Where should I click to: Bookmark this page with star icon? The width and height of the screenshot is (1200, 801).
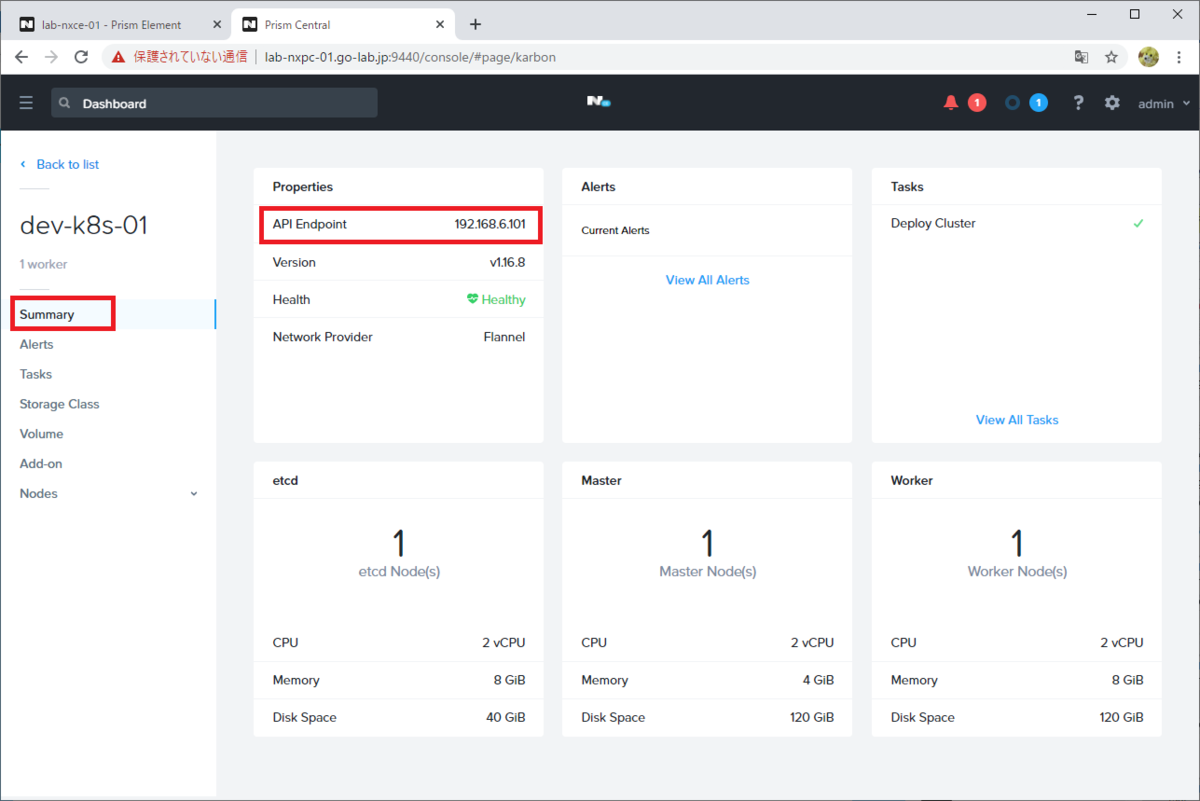coord(1111,57)
